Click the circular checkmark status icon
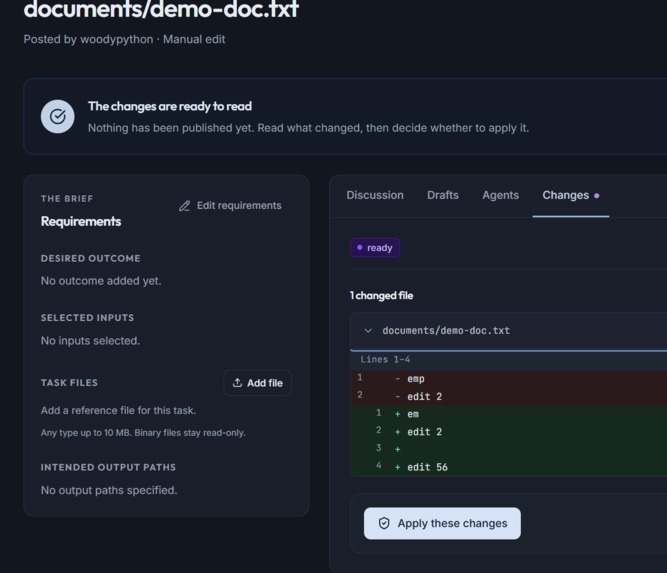The height and width of the screenshot is (573, 667). pyautogui.click(x=57, y=117)
